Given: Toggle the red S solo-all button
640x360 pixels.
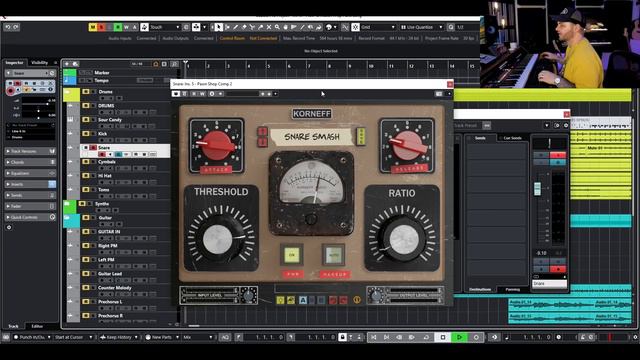Looking at the screenshot, I should click(x=101, y=27).
